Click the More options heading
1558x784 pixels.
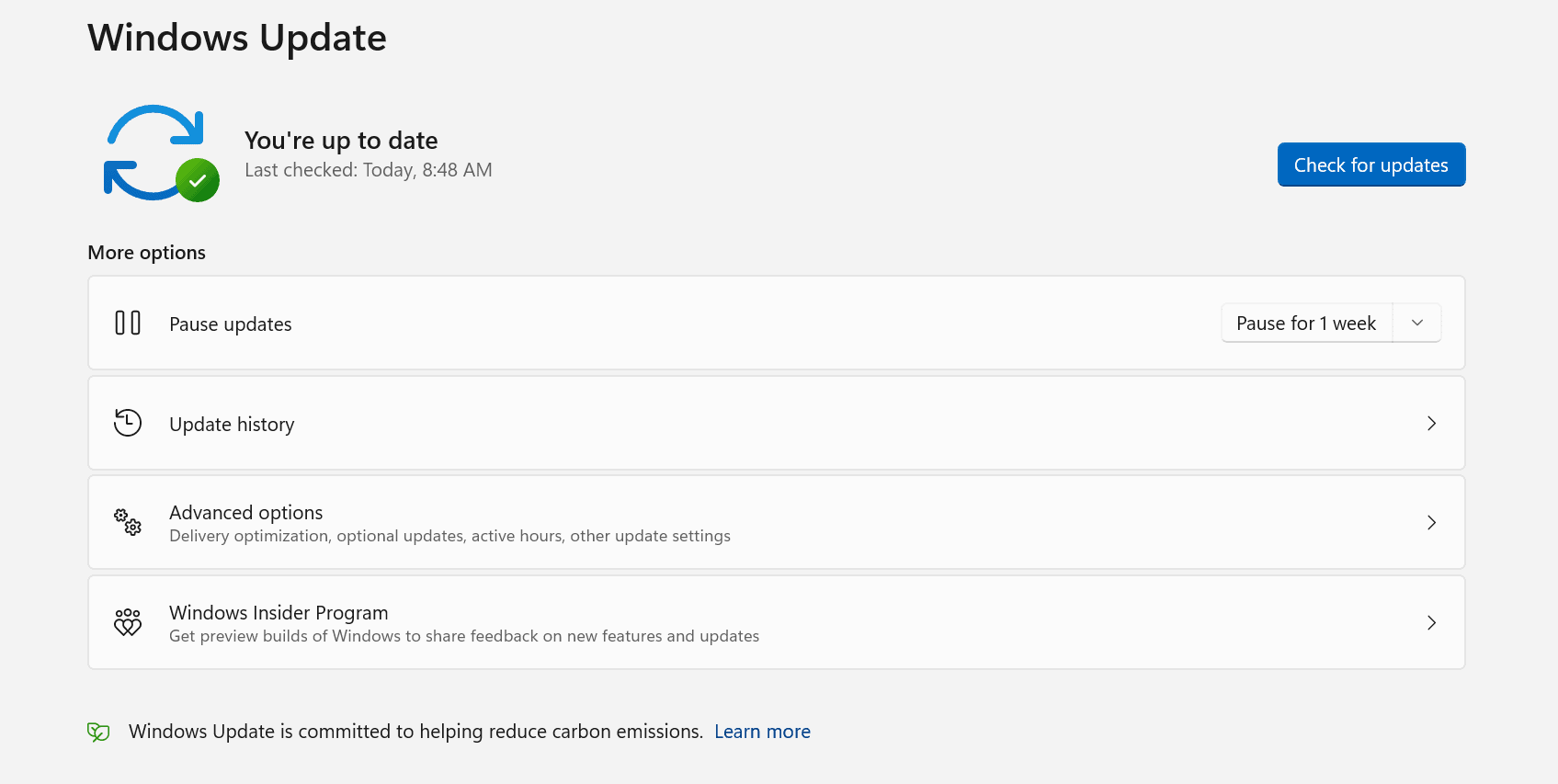146,253
